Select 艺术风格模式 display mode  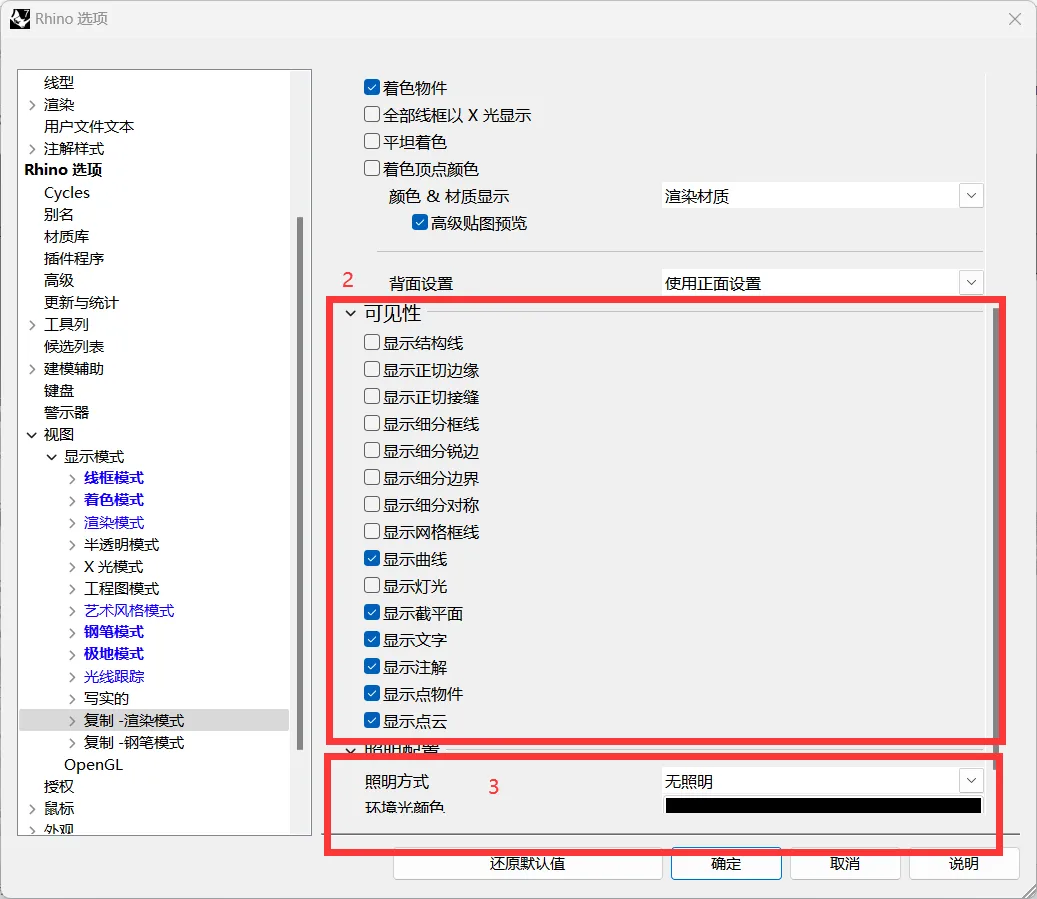click(x=129, y=611)
